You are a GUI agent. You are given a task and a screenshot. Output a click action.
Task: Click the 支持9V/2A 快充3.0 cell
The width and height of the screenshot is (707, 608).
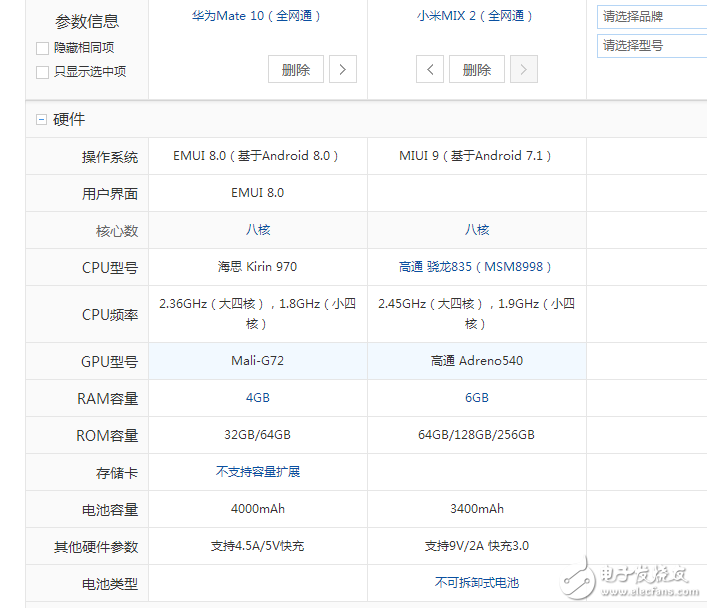point(477,546)
